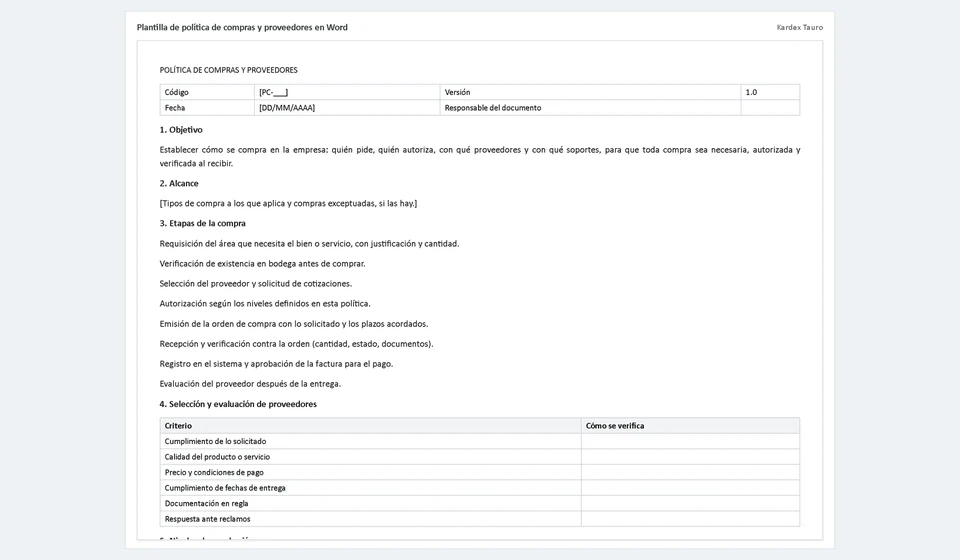Click the 'Responsable del documento' cell

coord(590,108)
